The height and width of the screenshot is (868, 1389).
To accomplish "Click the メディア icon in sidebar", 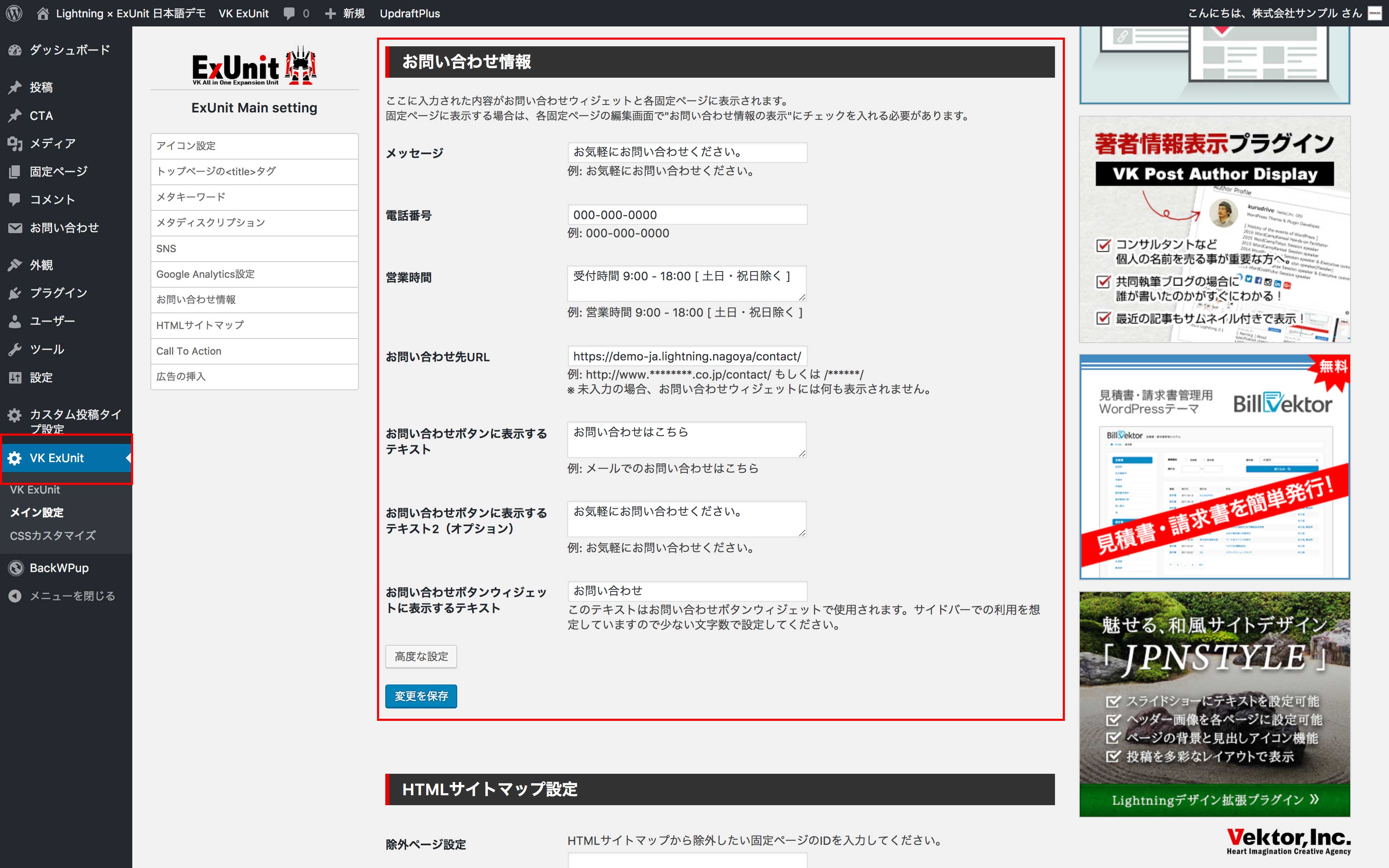I will tap(15, 143).
